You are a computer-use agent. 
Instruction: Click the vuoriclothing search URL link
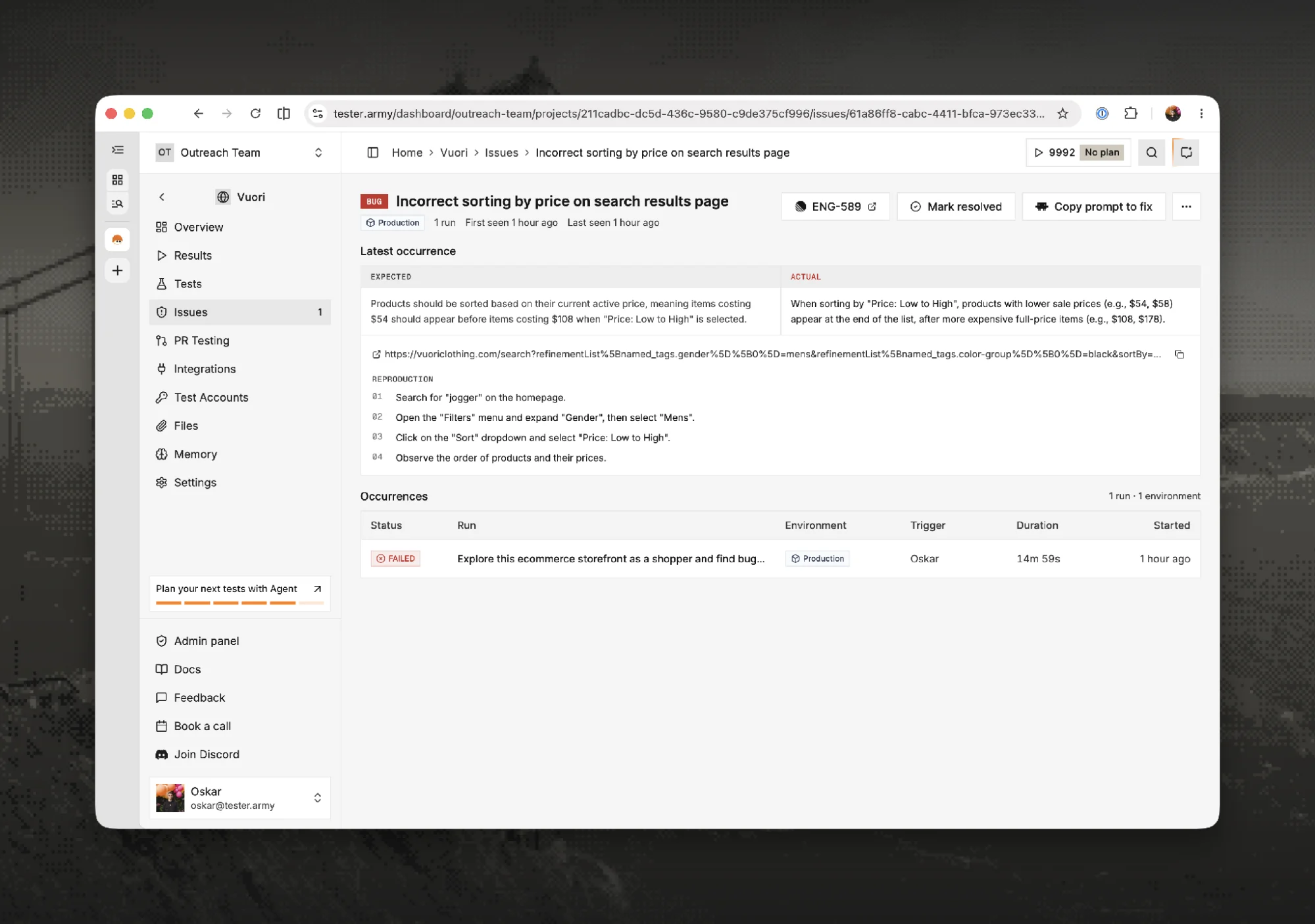(772, 354)
